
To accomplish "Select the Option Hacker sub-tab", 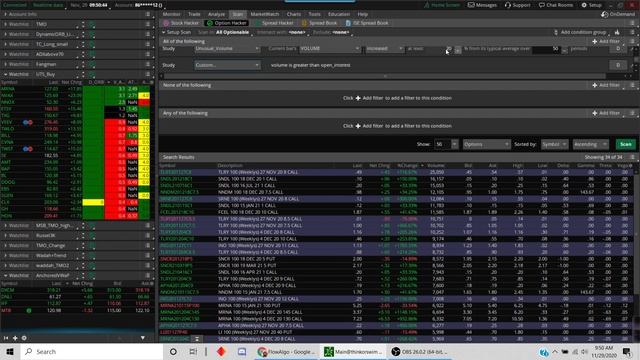I will pos(227,23).
